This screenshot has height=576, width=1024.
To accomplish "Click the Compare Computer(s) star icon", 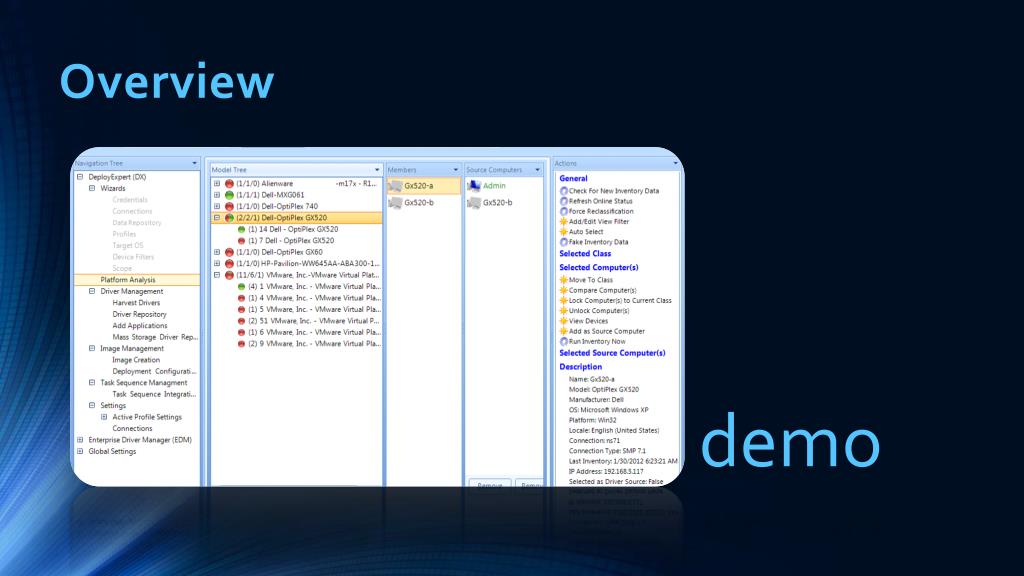I will pyautogui.click(x=564, y=290).
